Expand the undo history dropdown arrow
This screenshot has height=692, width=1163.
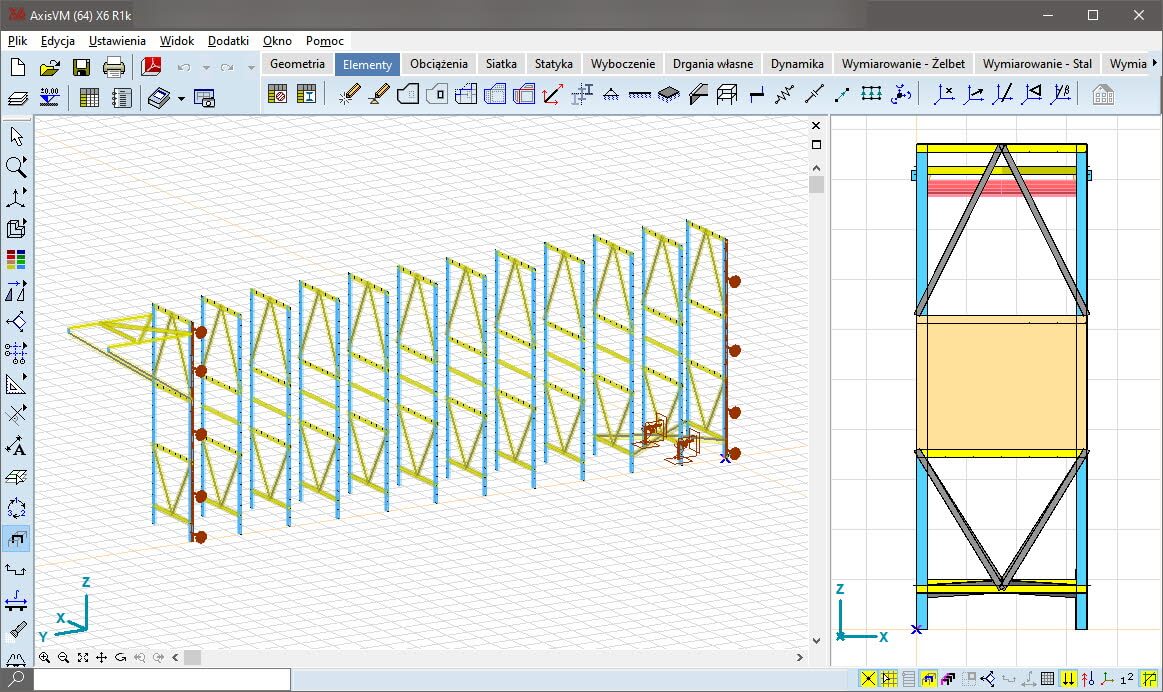[206, 68]
